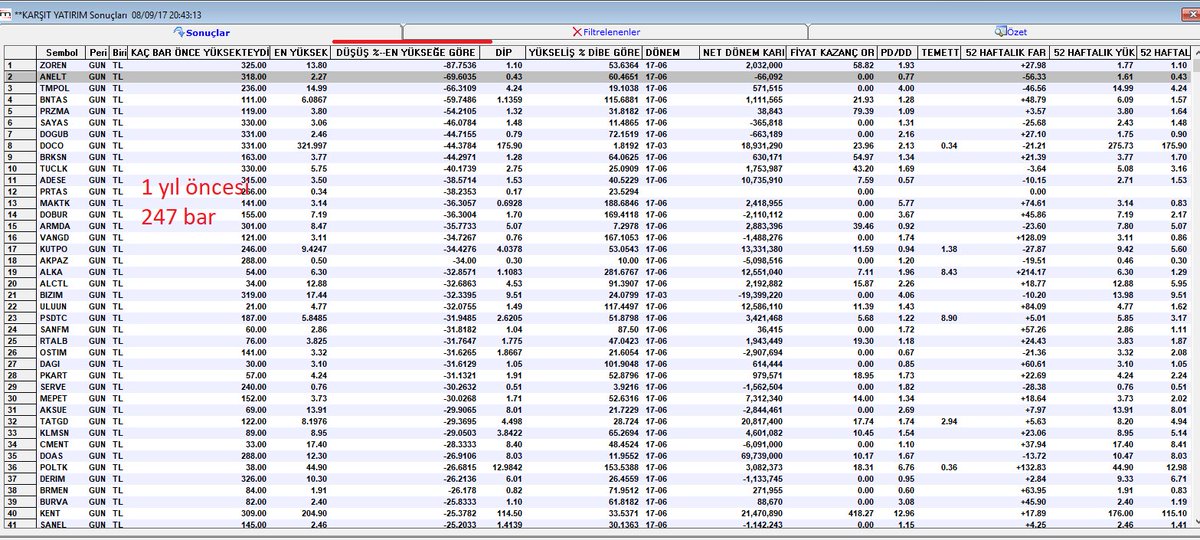The height and width of the screenshot is (540, 1200).
Task: Select the ARMDA symbol cell
Action: (x=61, y=226)
